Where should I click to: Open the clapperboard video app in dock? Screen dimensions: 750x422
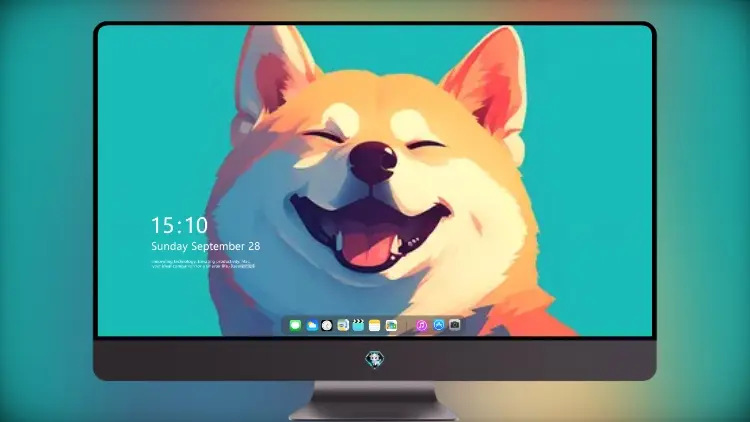point(358,325)
